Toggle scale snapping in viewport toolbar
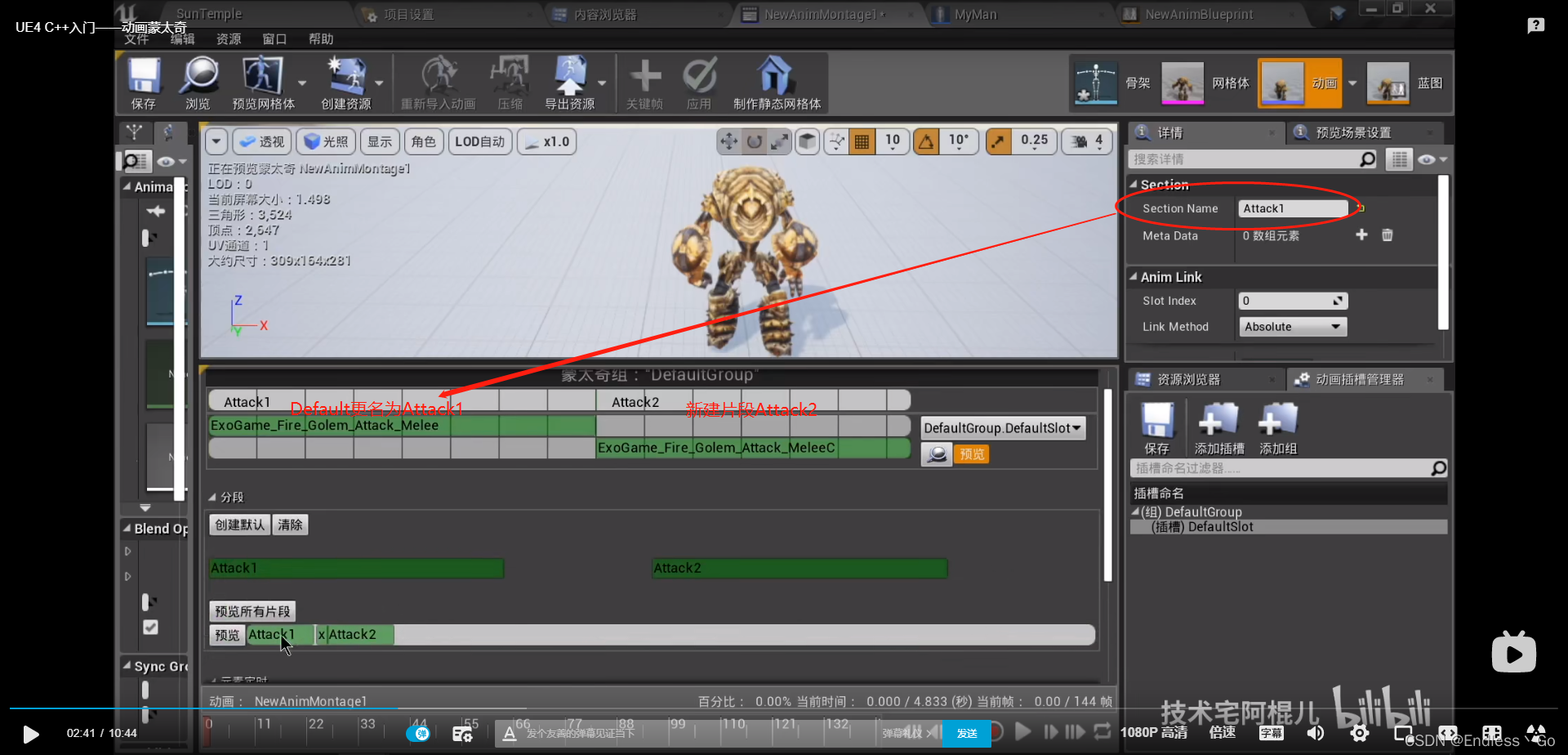Screen dimensions: 1568x755 (x=998, y=141)
